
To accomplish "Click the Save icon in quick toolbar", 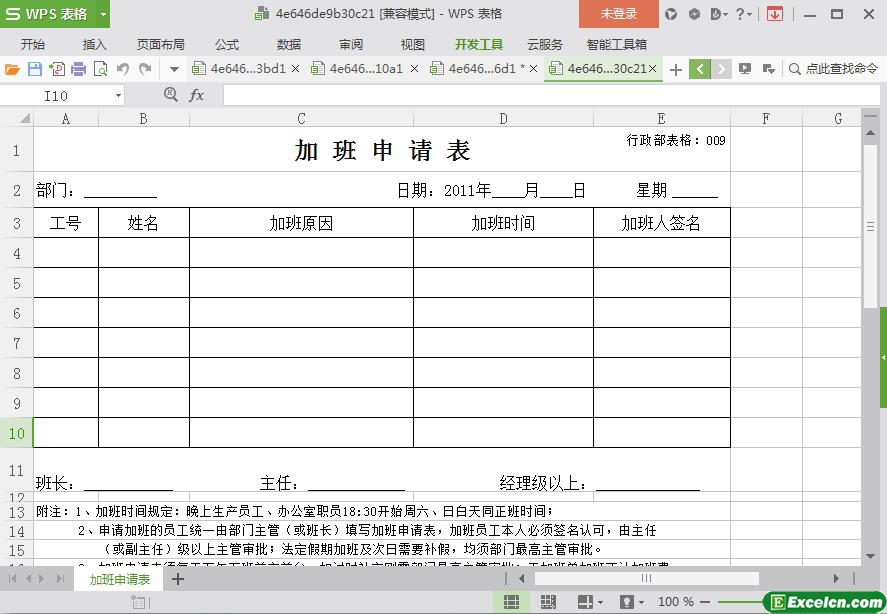I will coord(34,69).
